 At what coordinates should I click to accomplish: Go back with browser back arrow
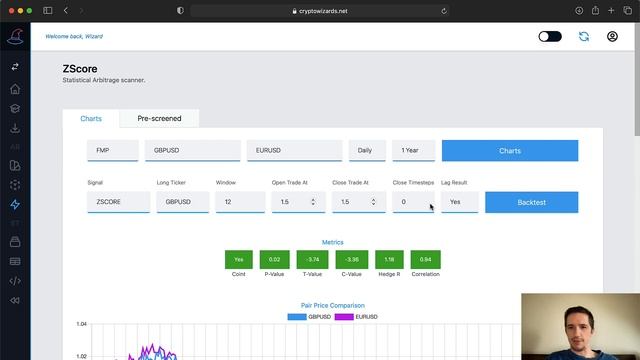click(x=66, y=11)
